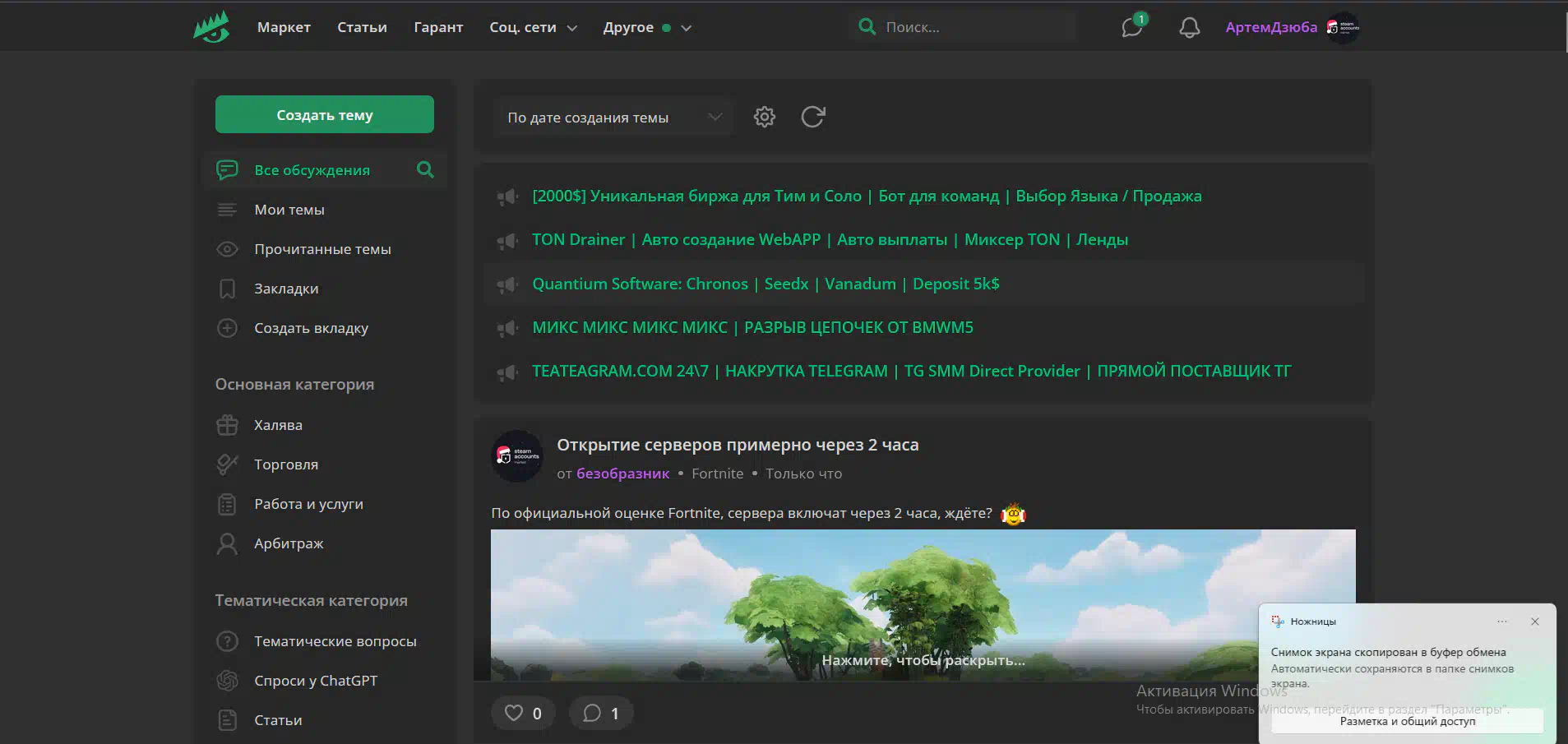Open the 'TON Drainer' pinned thread
Screen dimensions: 1568x744
point(830,239)
